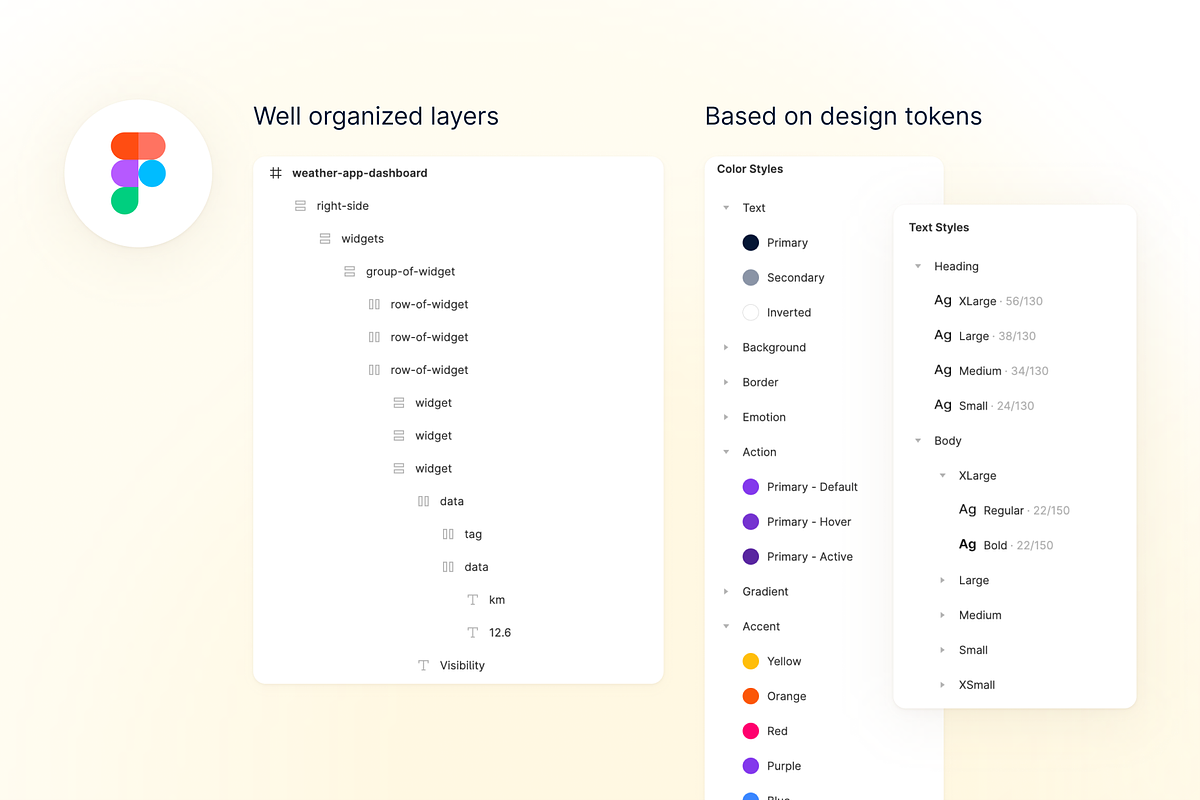Expand the Small subgroup under Body
This screenshot has width=1200, height=800.
(942, 650)
